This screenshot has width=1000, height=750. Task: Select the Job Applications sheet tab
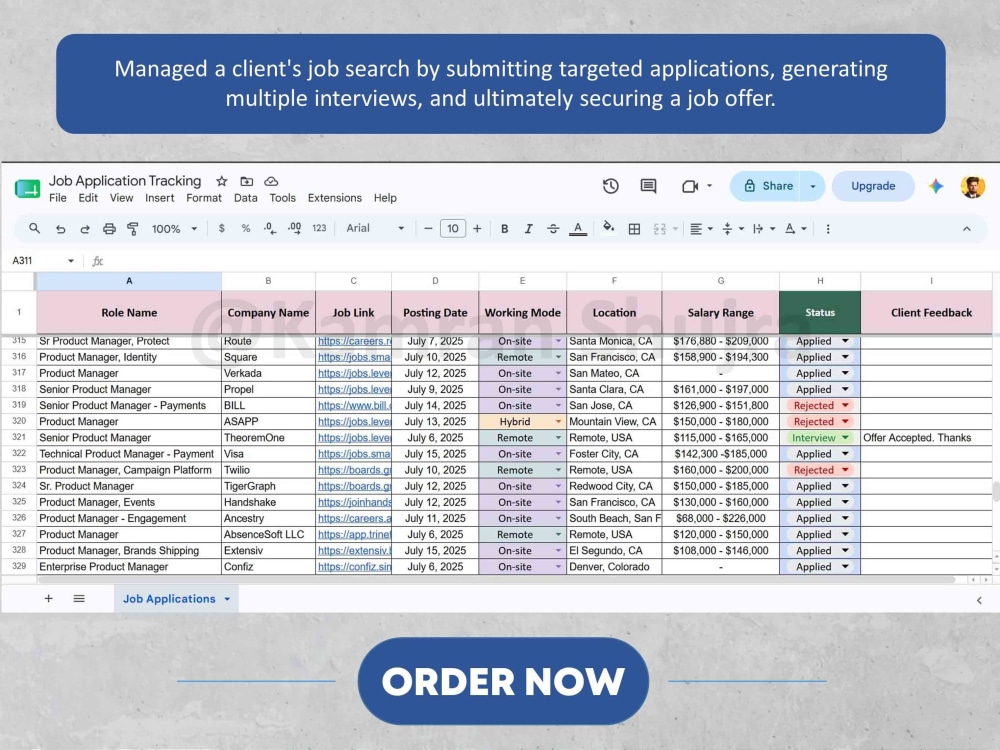pos(176,599)
